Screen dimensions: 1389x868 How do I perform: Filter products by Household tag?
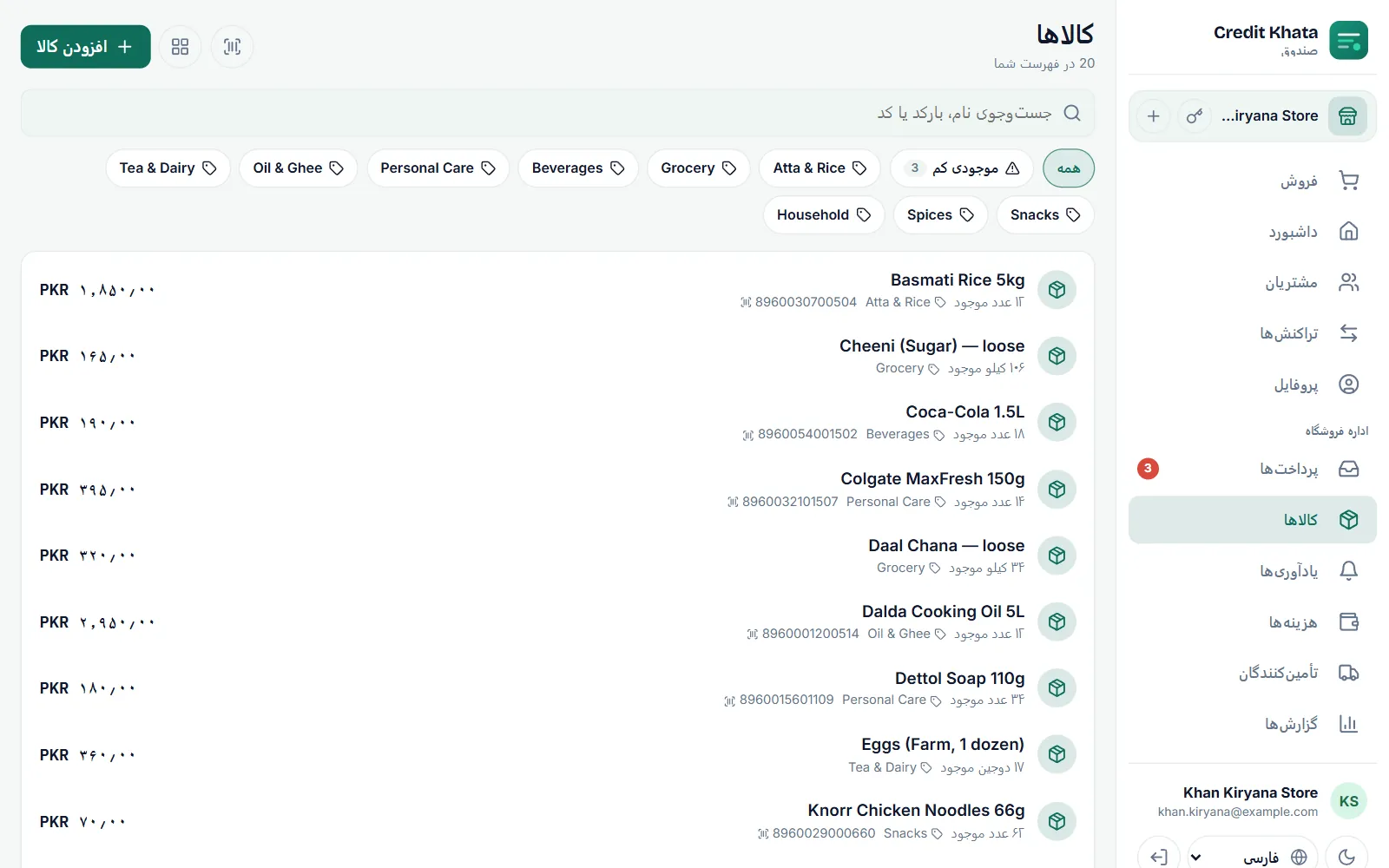[x=824, y=215]
